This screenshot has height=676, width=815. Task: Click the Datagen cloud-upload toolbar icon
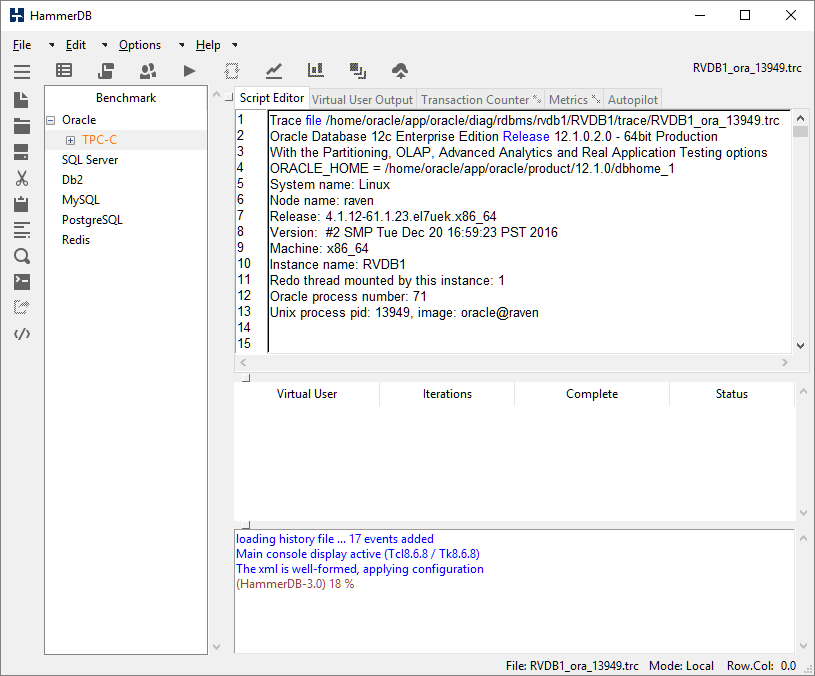[400, 71]
